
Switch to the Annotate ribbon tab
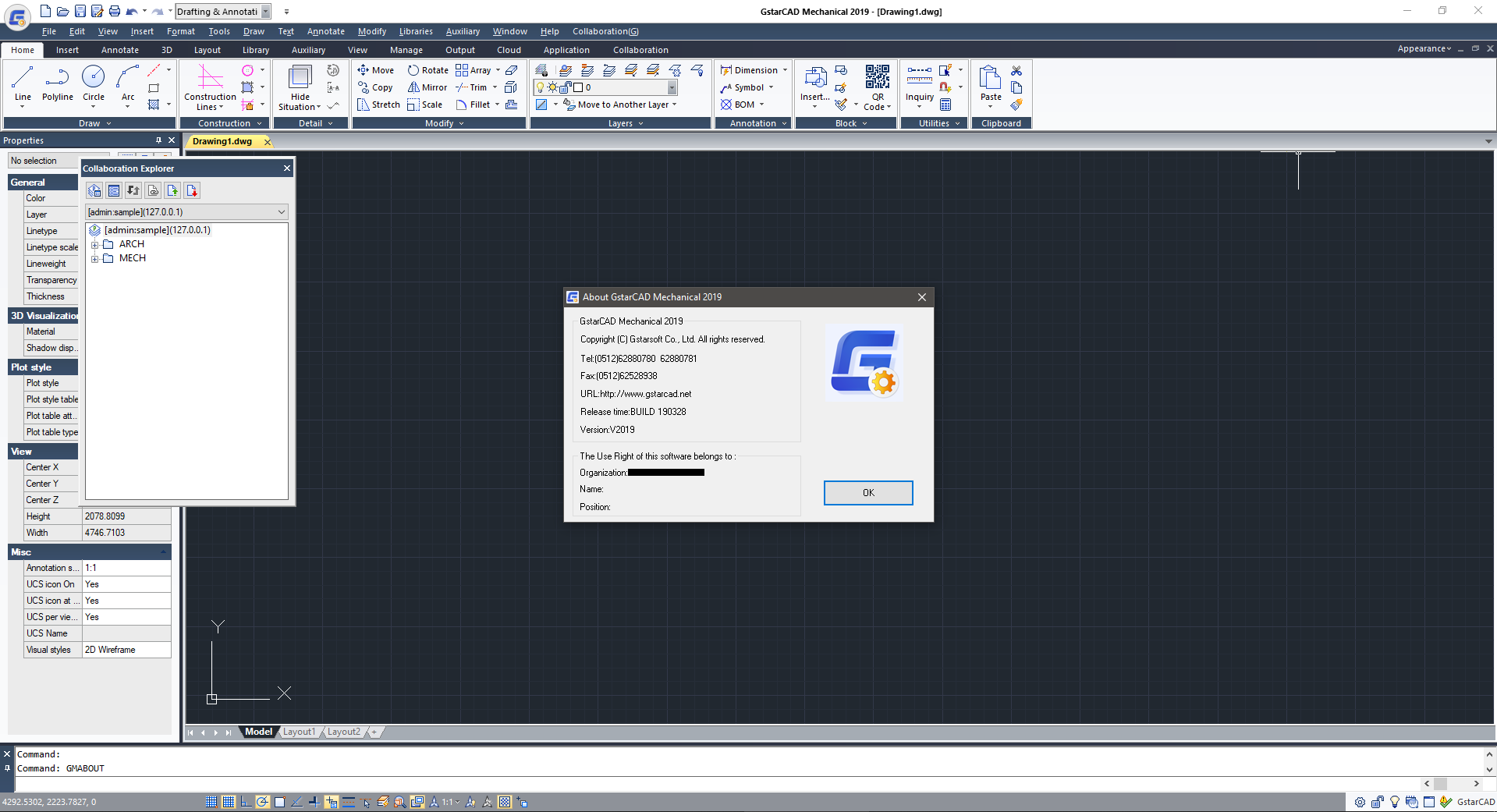[x=120, y=50]
